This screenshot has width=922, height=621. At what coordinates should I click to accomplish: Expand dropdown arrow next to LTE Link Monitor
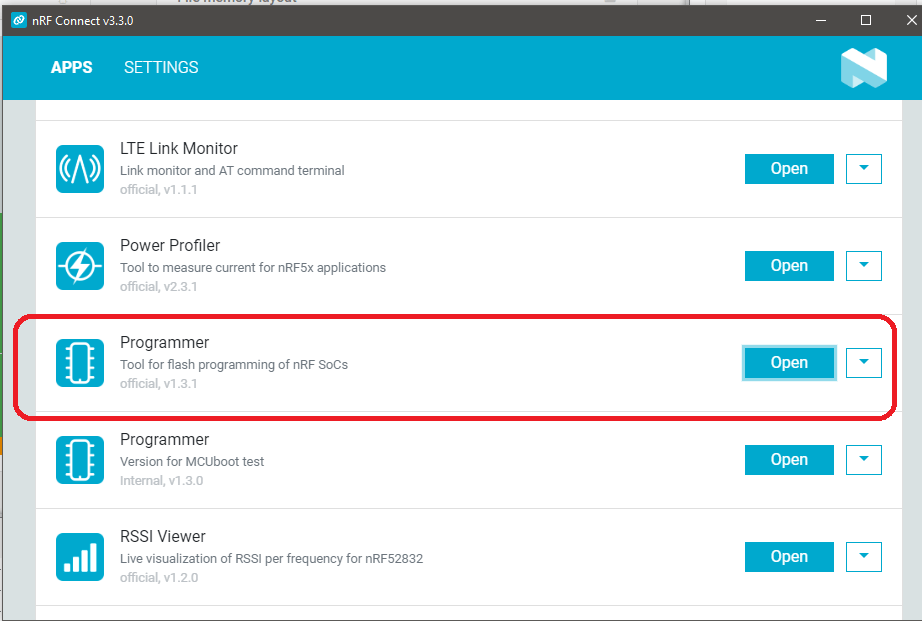click(864, 169)
